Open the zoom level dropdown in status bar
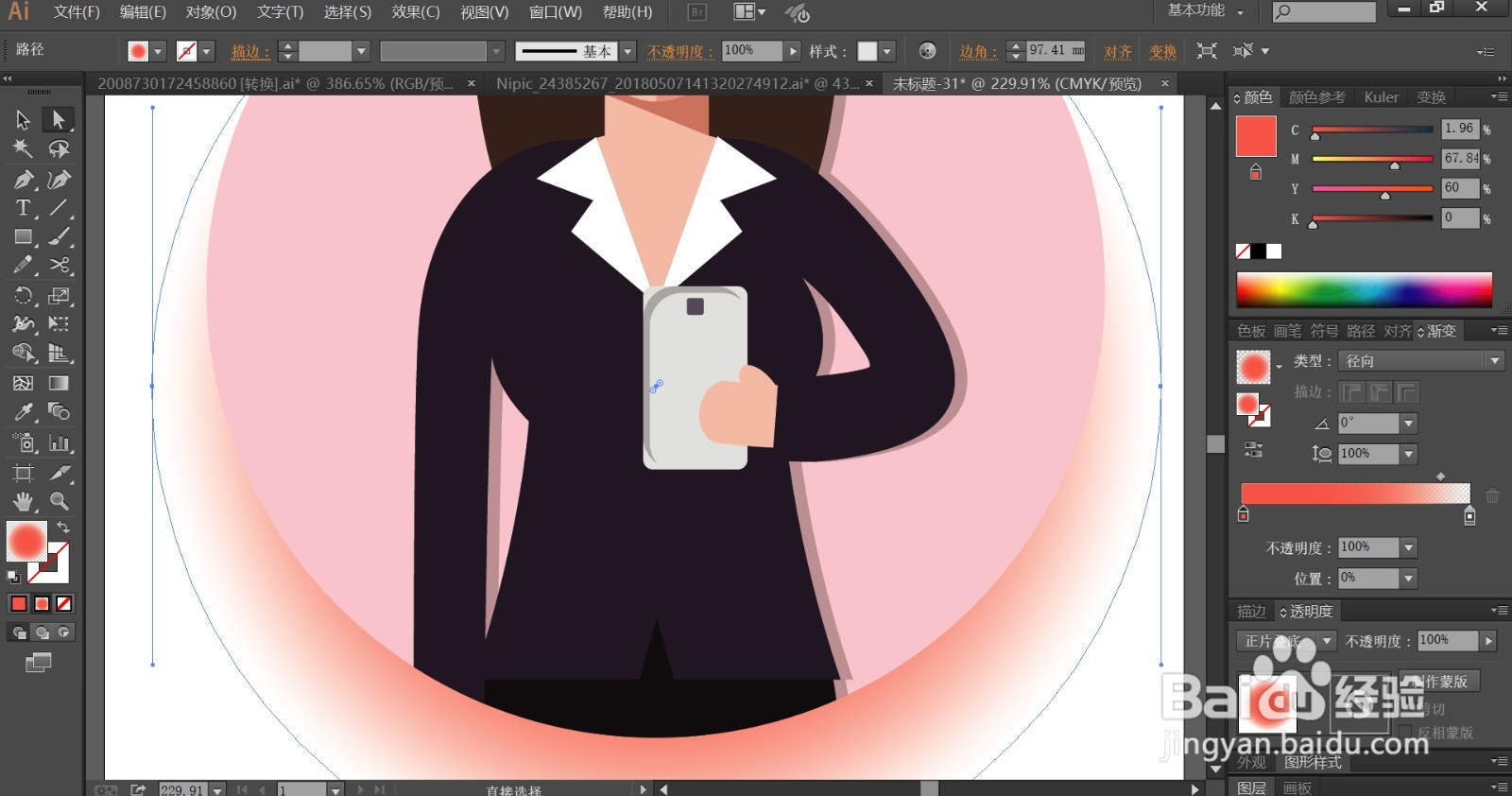1512x796 pixels. [x=218, y=789]
